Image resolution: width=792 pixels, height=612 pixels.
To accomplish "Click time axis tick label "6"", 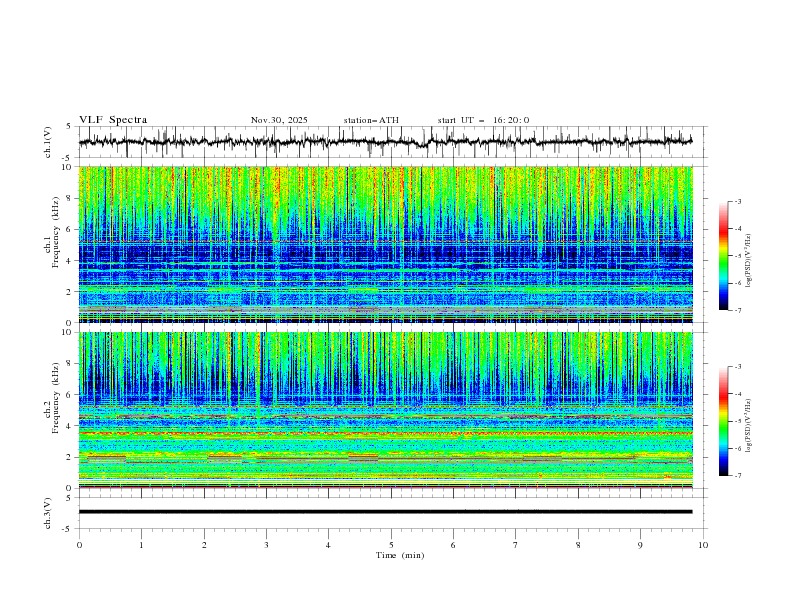I will tap(453, 545).
